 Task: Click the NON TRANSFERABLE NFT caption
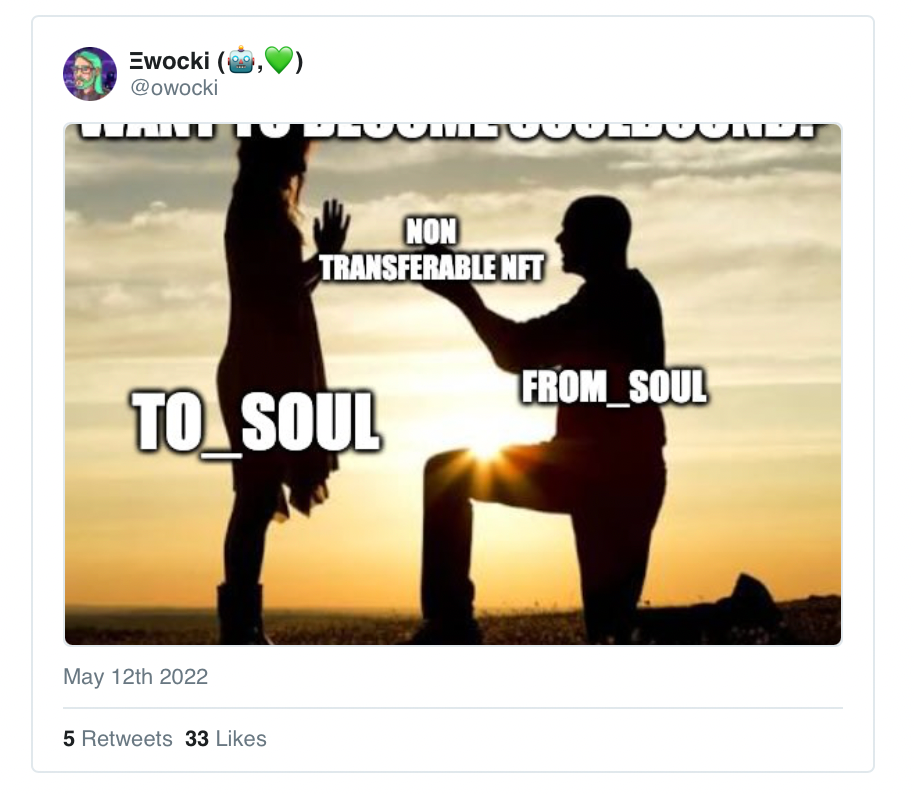[x=432, y=250]
